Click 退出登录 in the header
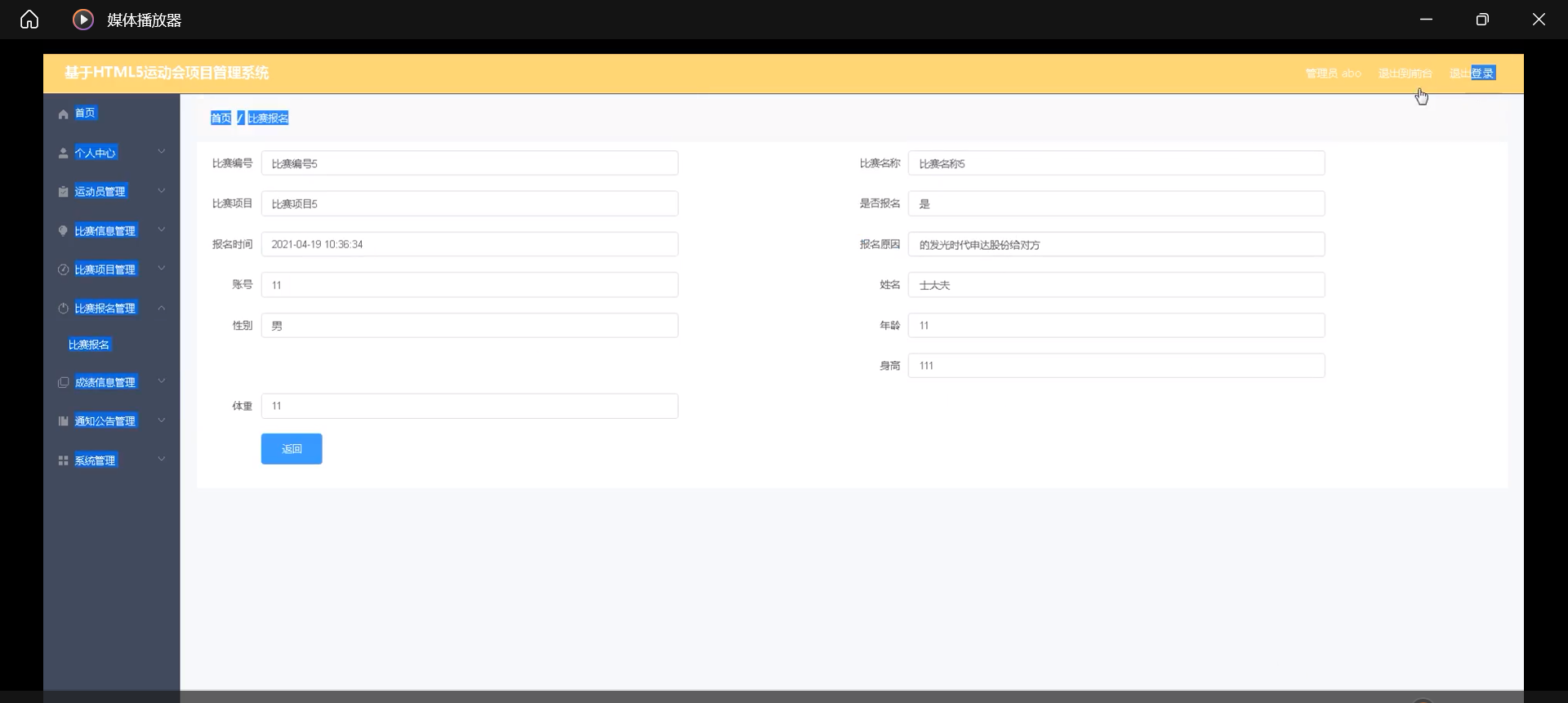This screenshot has width=1568, height=703. [x=1472, y=73]
